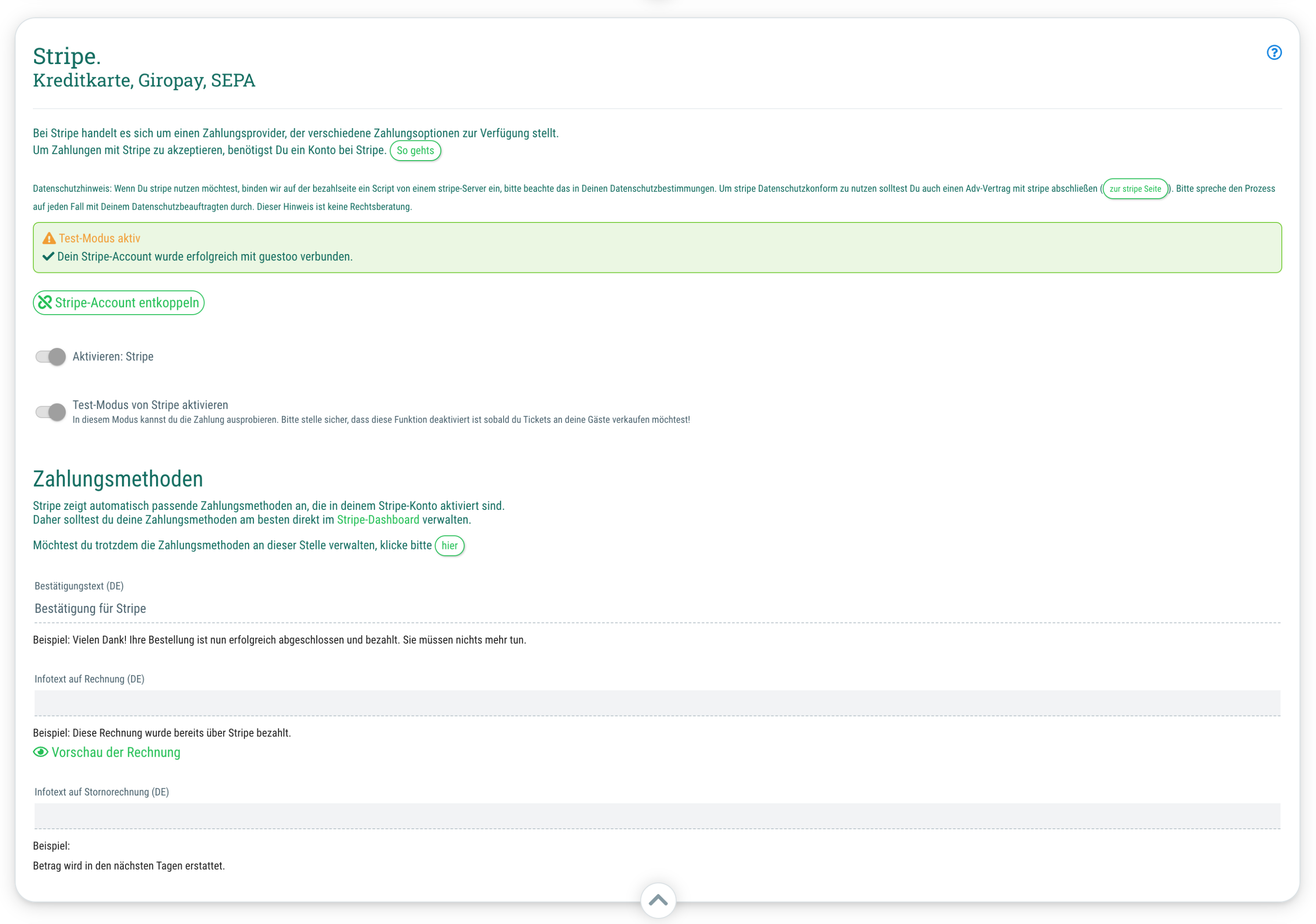Image resolution: width=1316 pixels, height=924 pixels.
Task: Click the Aktivieren: Stripe label text
Action: click(x=113, y=357)
